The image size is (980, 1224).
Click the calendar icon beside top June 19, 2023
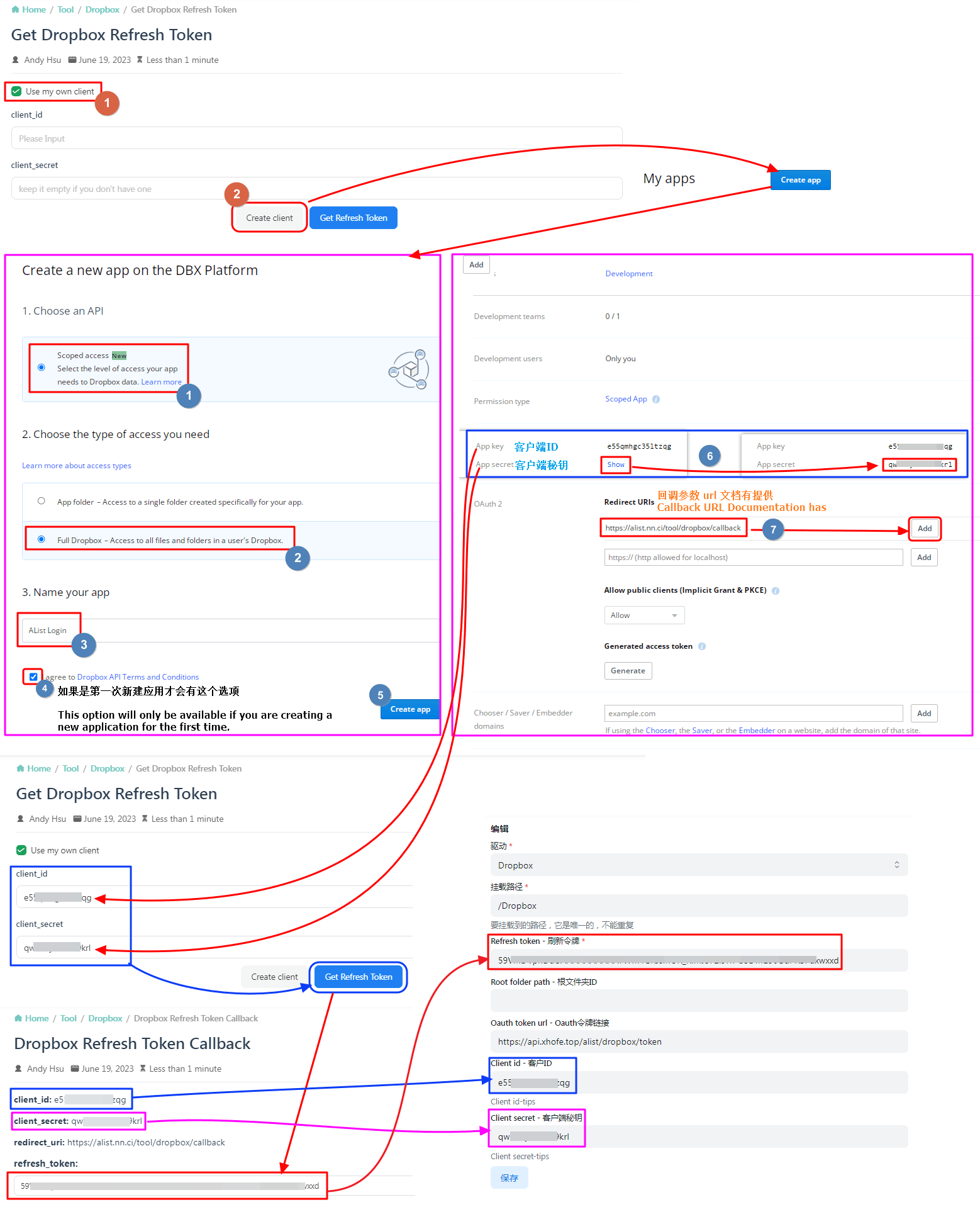pos(72,60)
